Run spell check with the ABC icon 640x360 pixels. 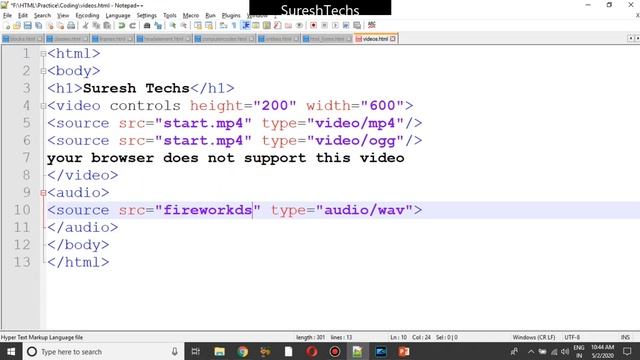point(371,26)
